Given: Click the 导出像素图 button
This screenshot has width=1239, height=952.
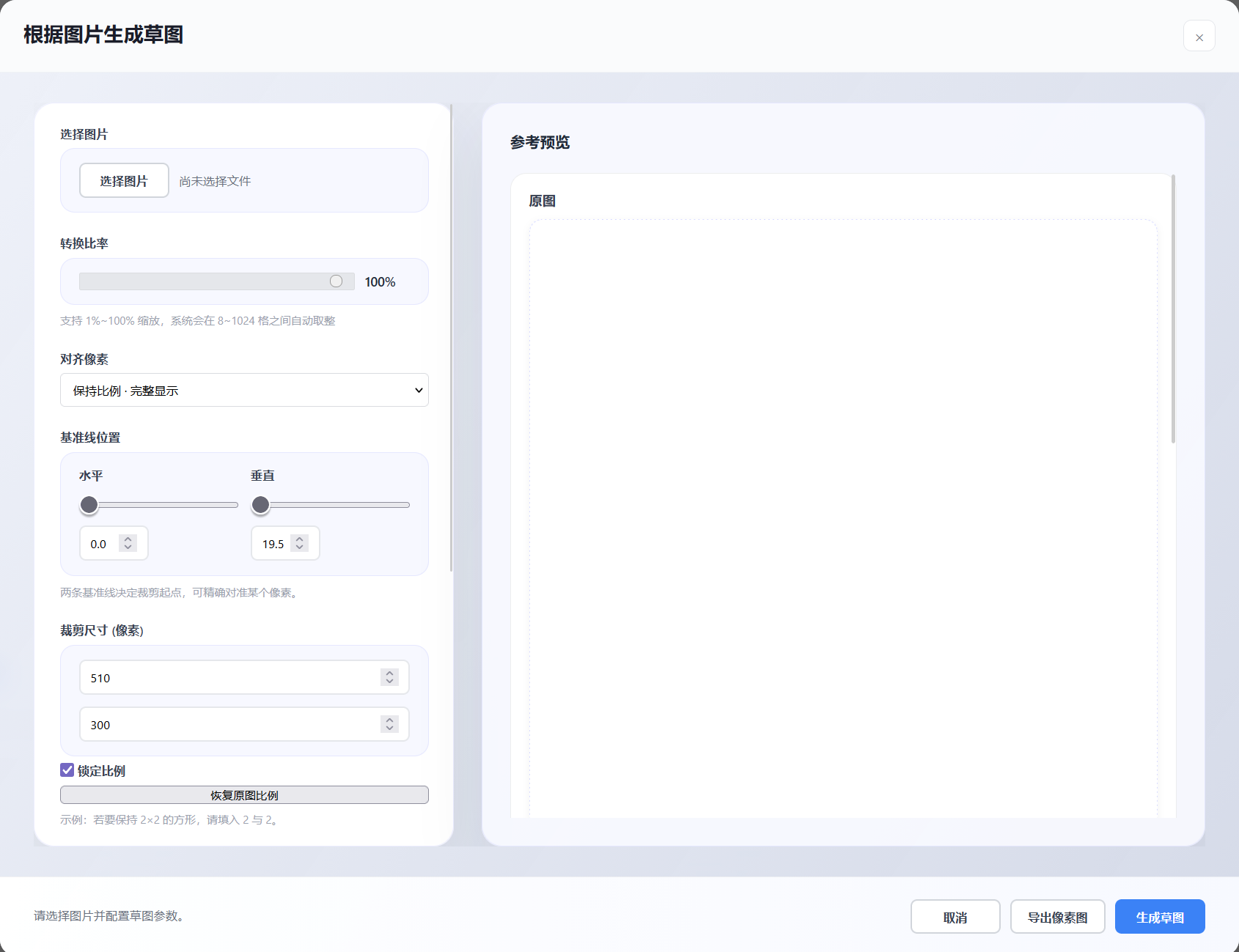Looking at the screenshot, I should (1057, 917).
